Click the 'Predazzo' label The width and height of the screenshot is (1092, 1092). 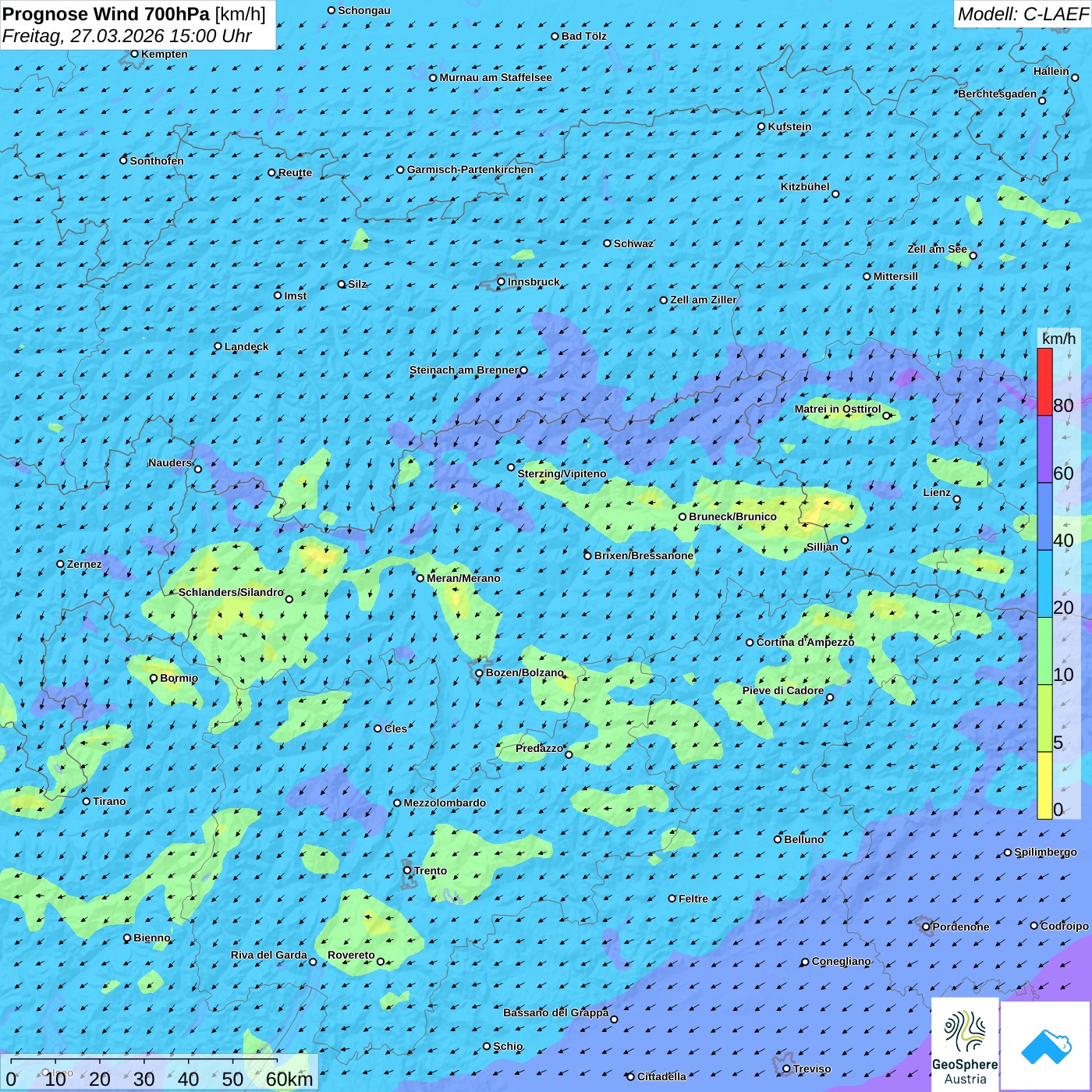point(539,749)
